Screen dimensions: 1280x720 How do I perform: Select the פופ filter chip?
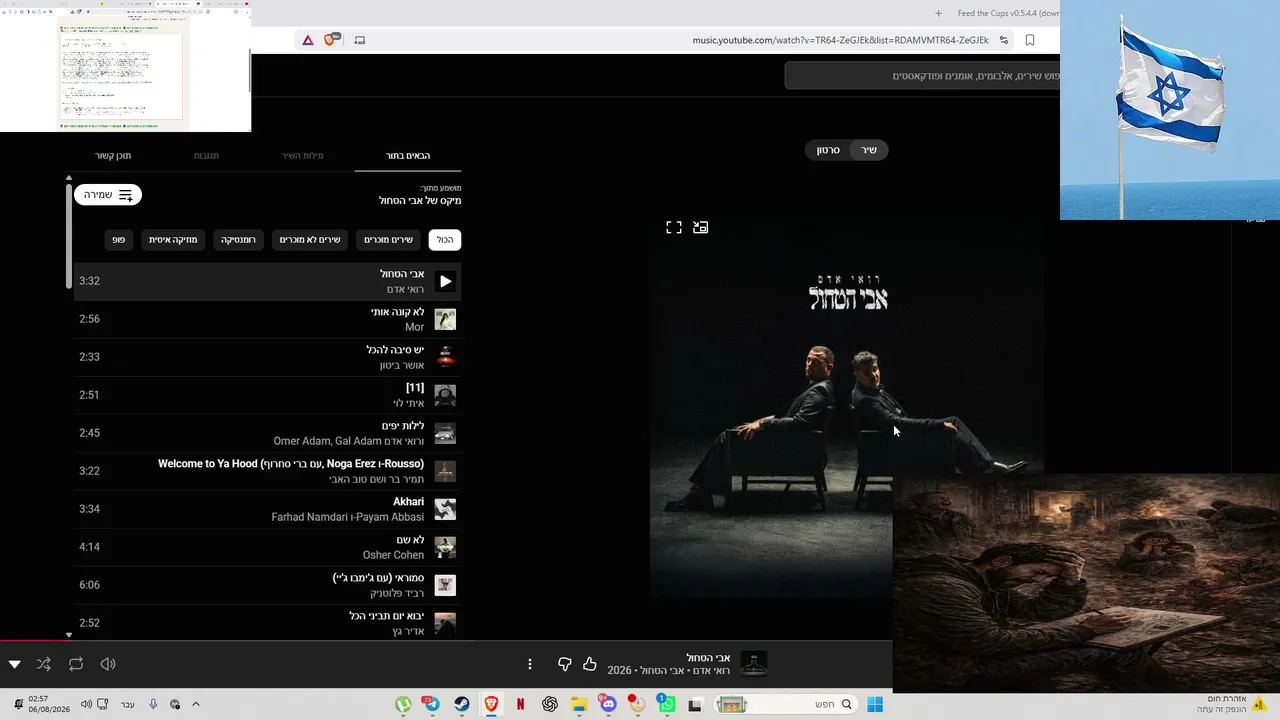[x=119, y=240]
